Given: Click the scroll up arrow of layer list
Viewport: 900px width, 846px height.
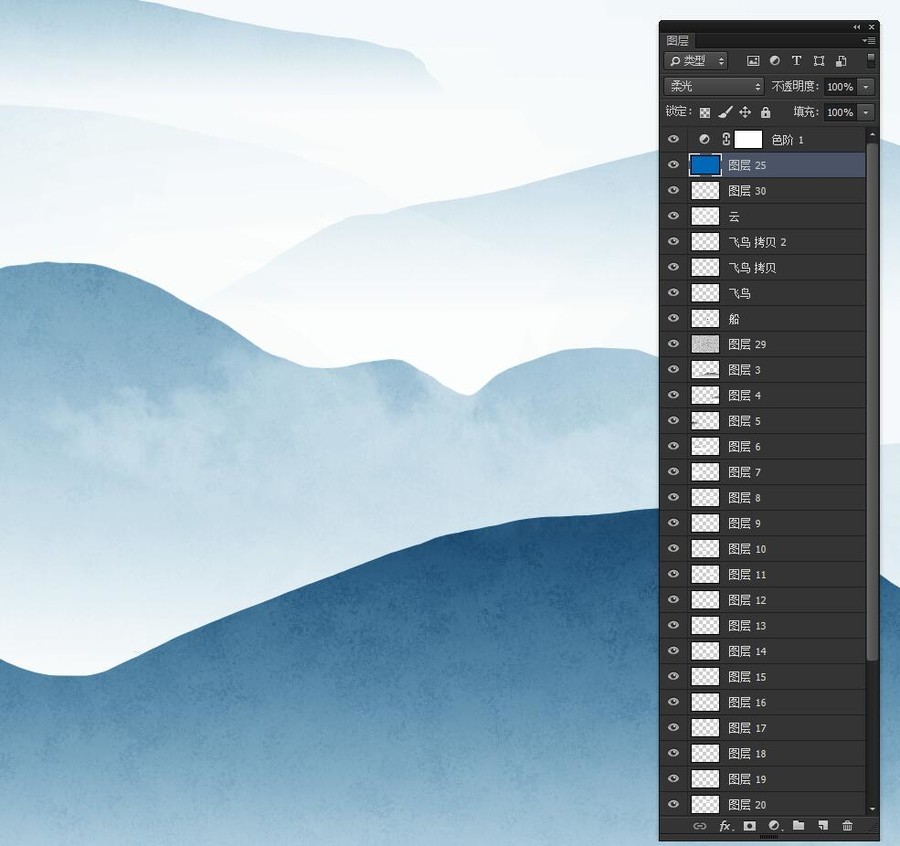Looking at the screenshot, I should pos(872,135).
